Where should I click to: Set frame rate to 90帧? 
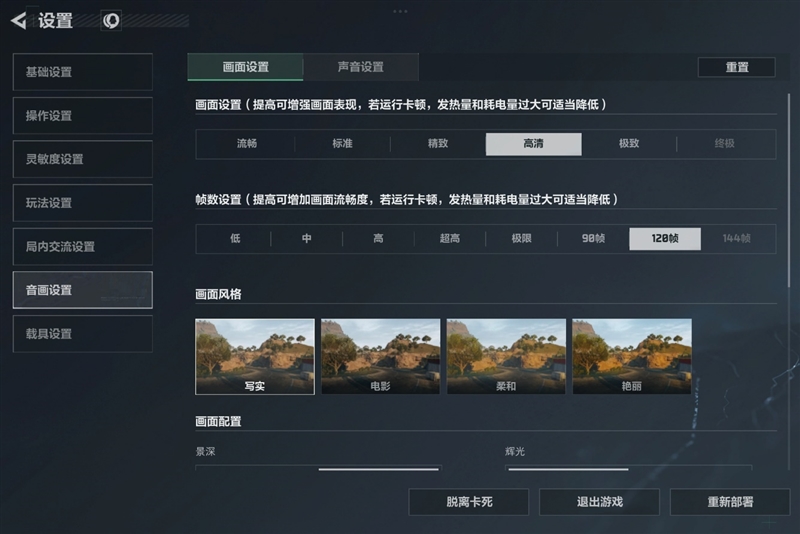click(593, 238)
